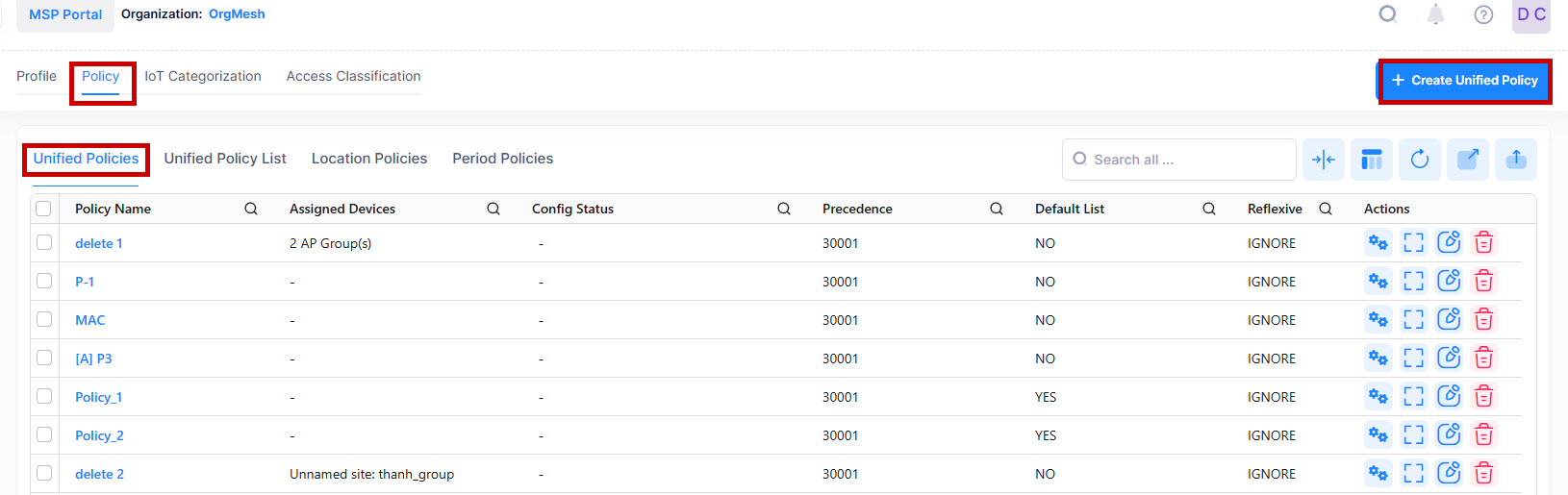
Task: Delete the MAC policy using trash icon
Action: (1483, 319)
